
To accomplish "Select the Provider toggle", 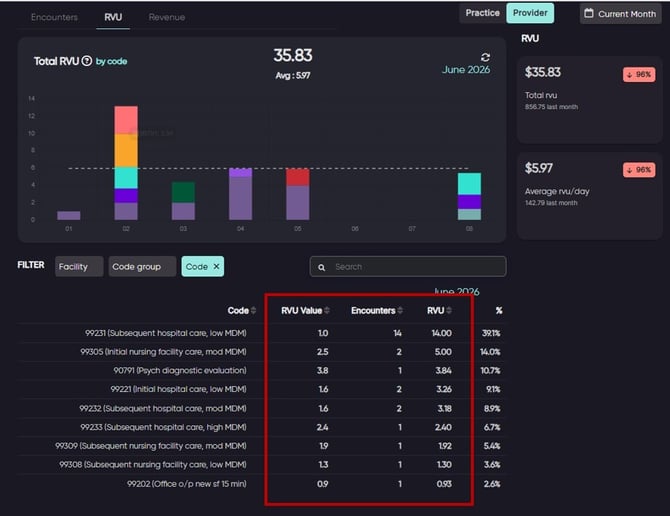I will 530,13.
